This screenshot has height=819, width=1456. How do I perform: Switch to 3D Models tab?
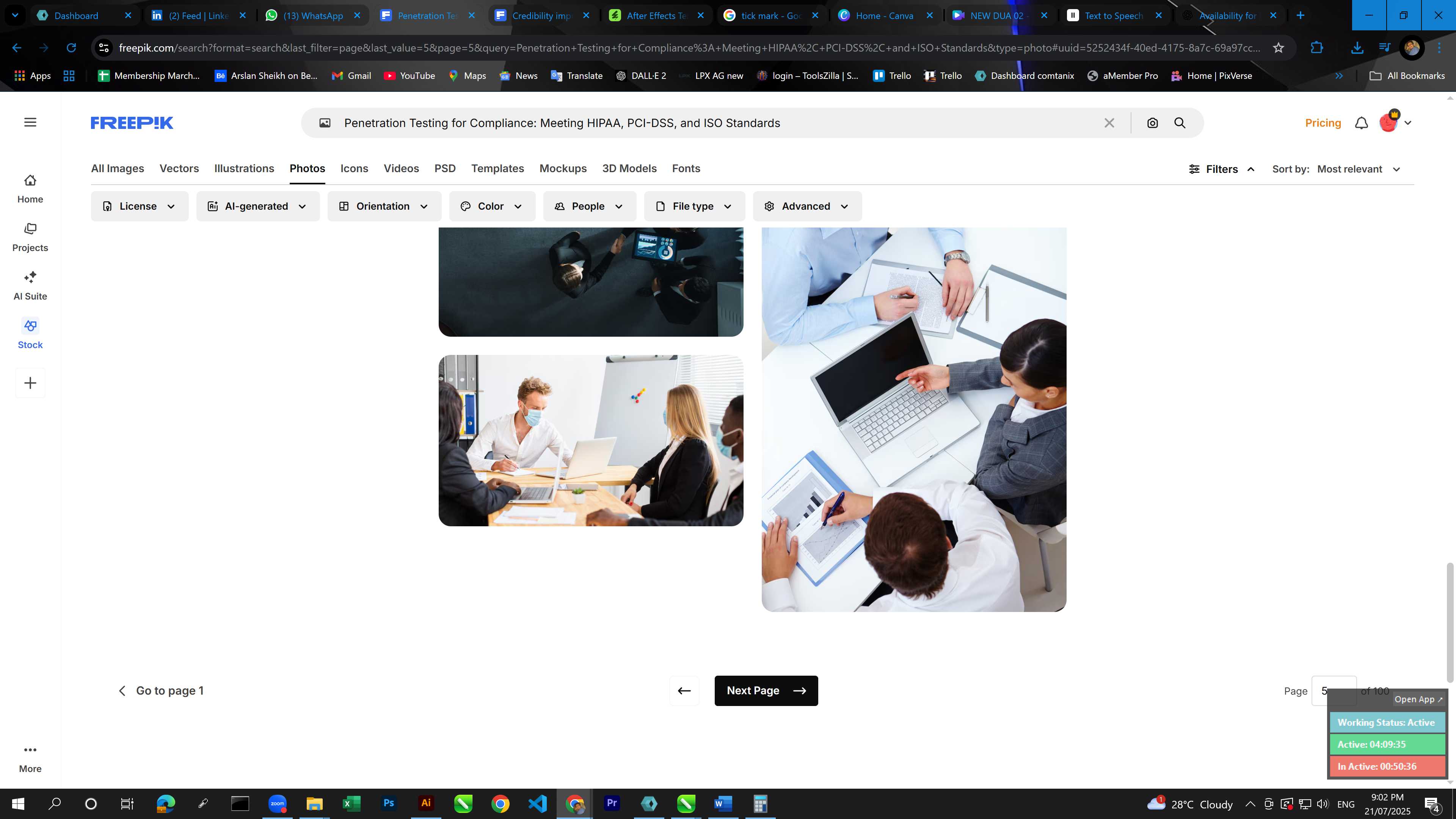[629, 168]
